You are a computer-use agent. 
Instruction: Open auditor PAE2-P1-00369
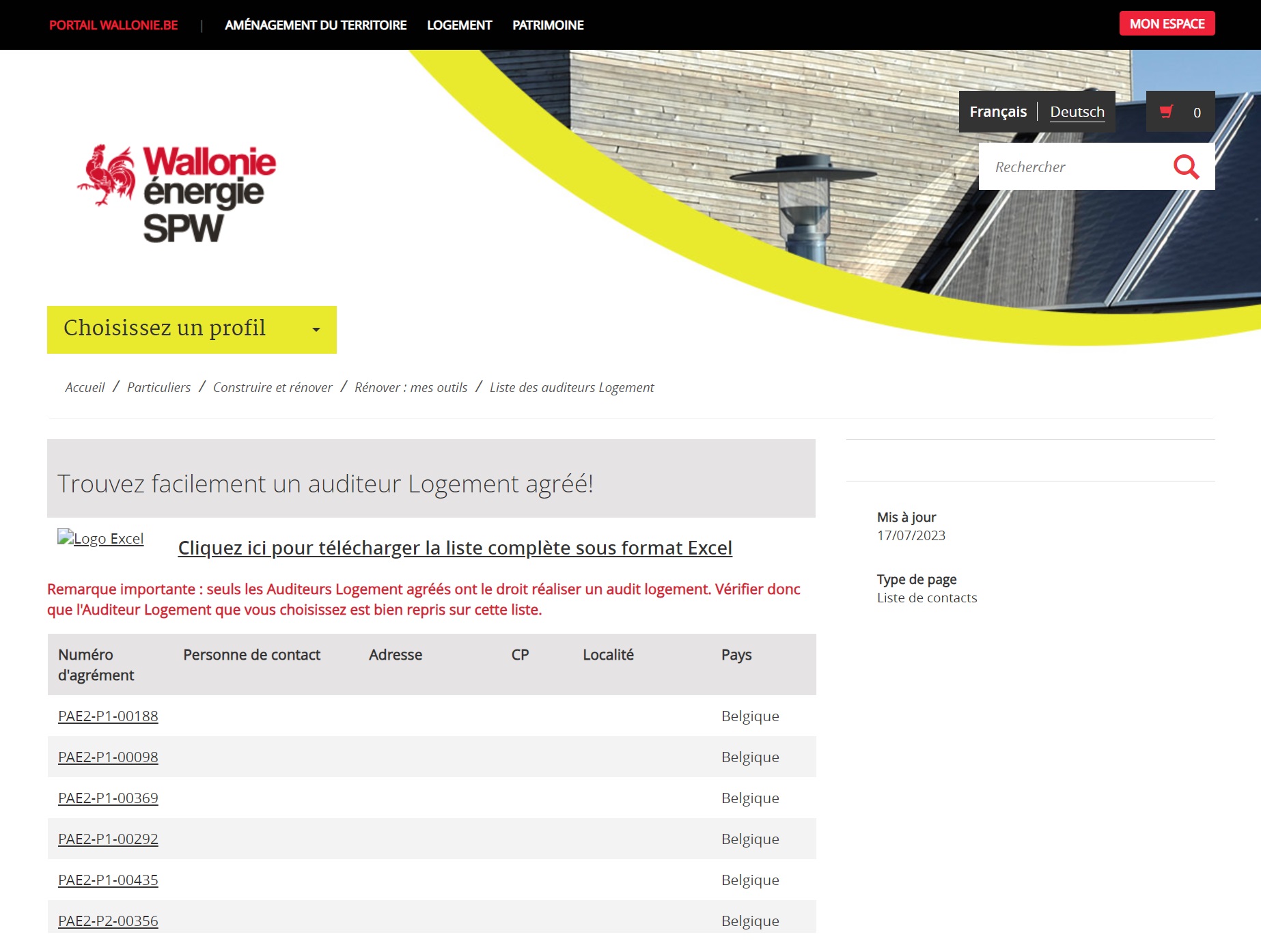click(108, 798)
